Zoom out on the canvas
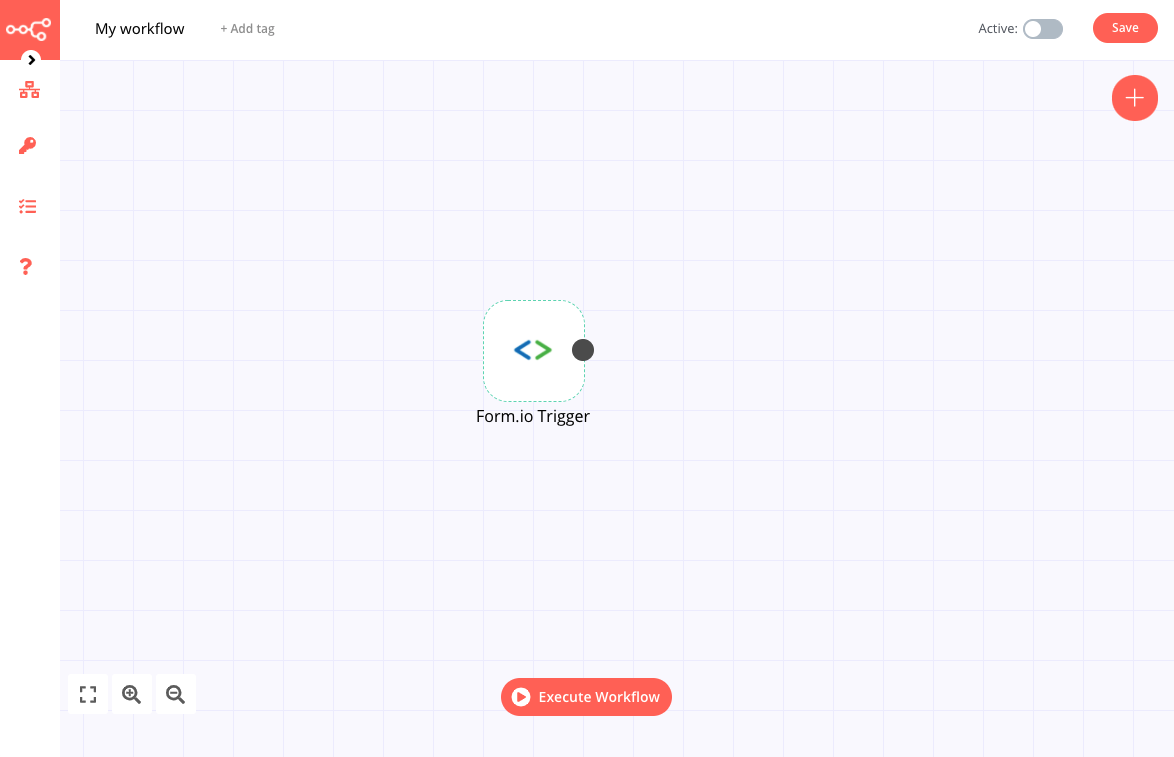This screenshot has height=757, width=1174. tap(175, 693)
